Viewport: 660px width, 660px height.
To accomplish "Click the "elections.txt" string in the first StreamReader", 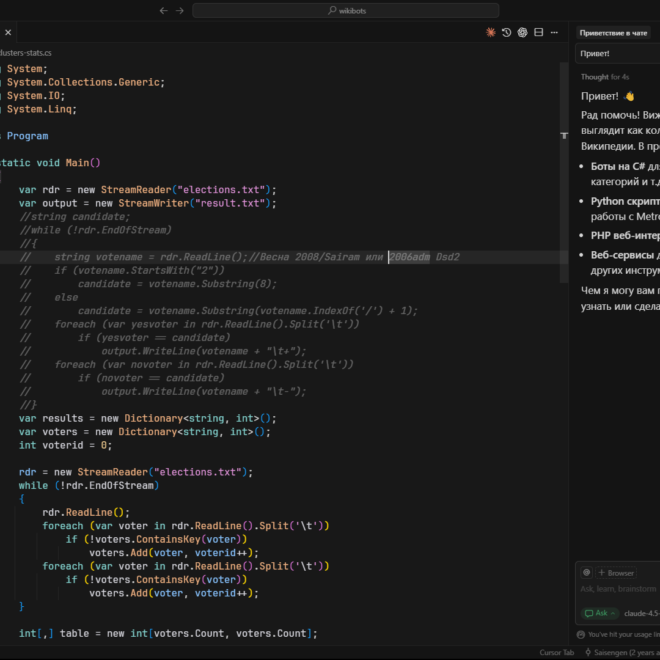I will [x=221, y=190].
